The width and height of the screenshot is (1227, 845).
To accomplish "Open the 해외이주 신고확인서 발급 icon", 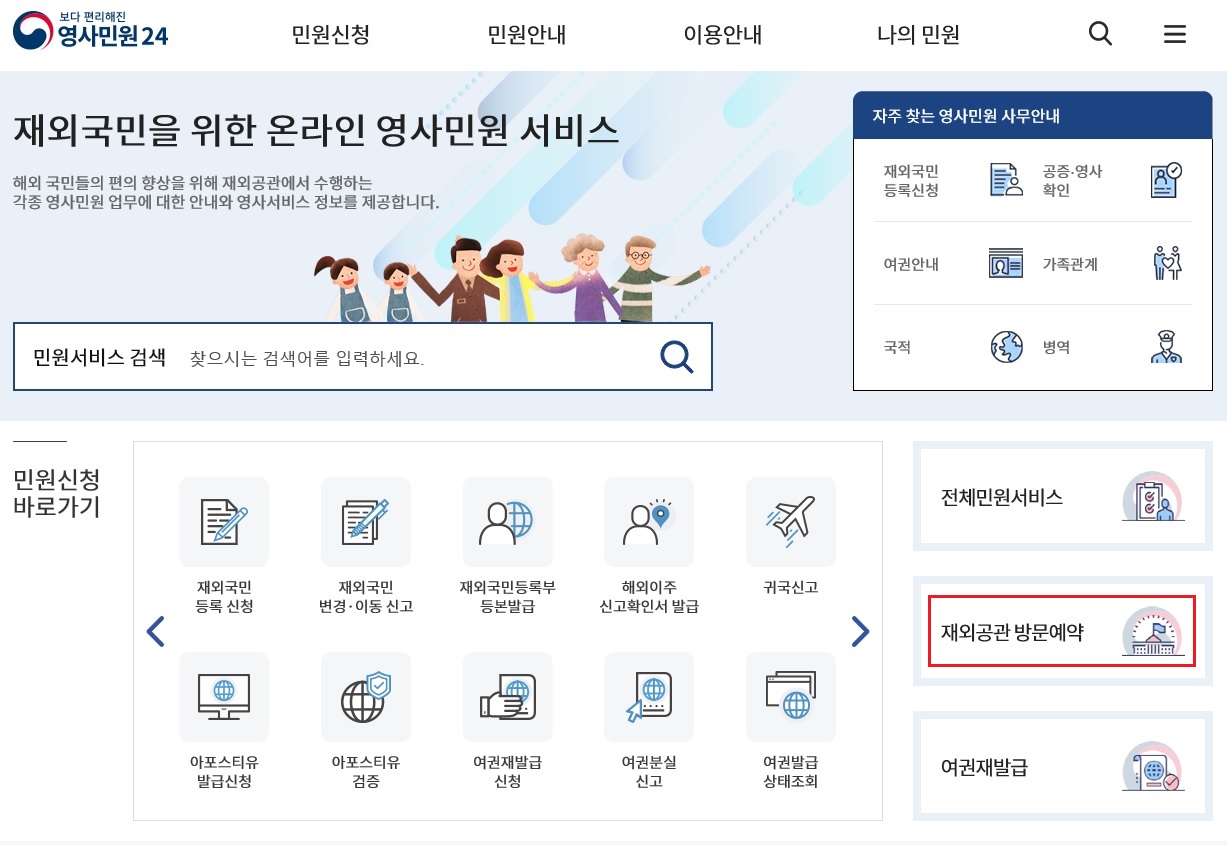I will coord(649,522).
